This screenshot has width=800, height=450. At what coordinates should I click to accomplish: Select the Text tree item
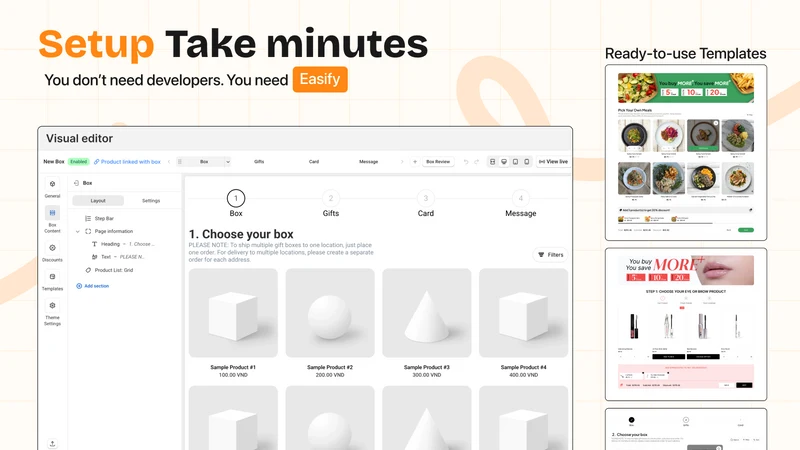tap(118, 257)
